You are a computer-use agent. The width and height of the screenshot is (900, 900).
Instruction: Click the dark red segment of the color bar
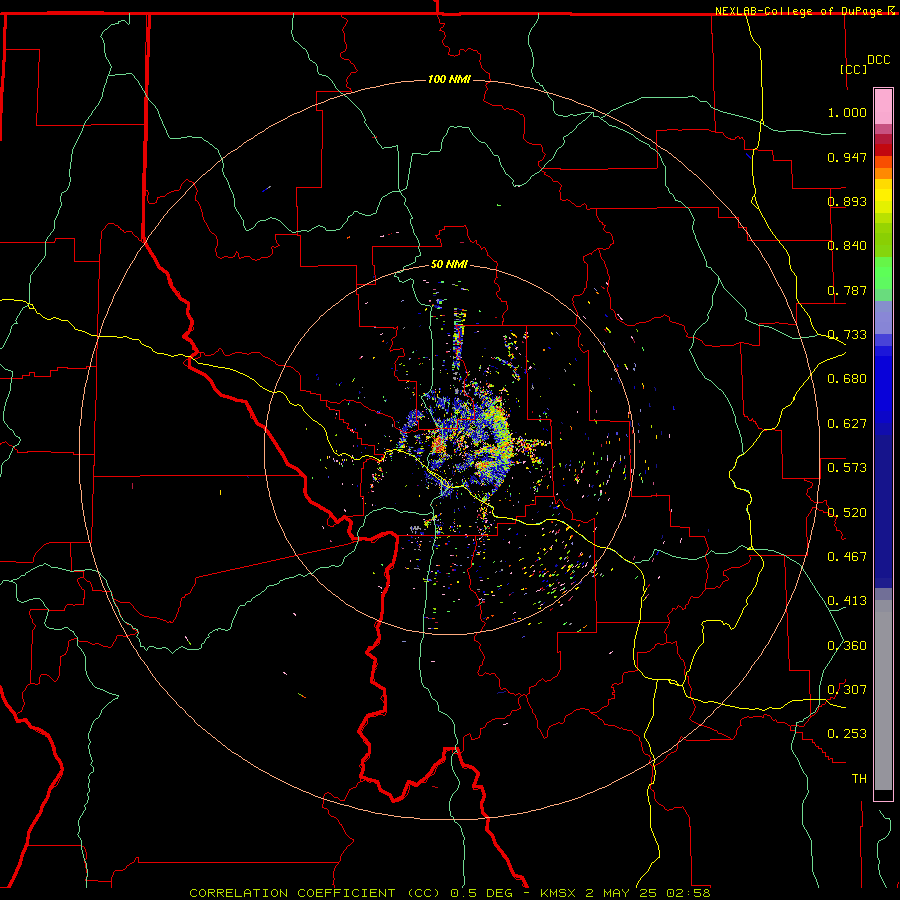click(883, 149)
